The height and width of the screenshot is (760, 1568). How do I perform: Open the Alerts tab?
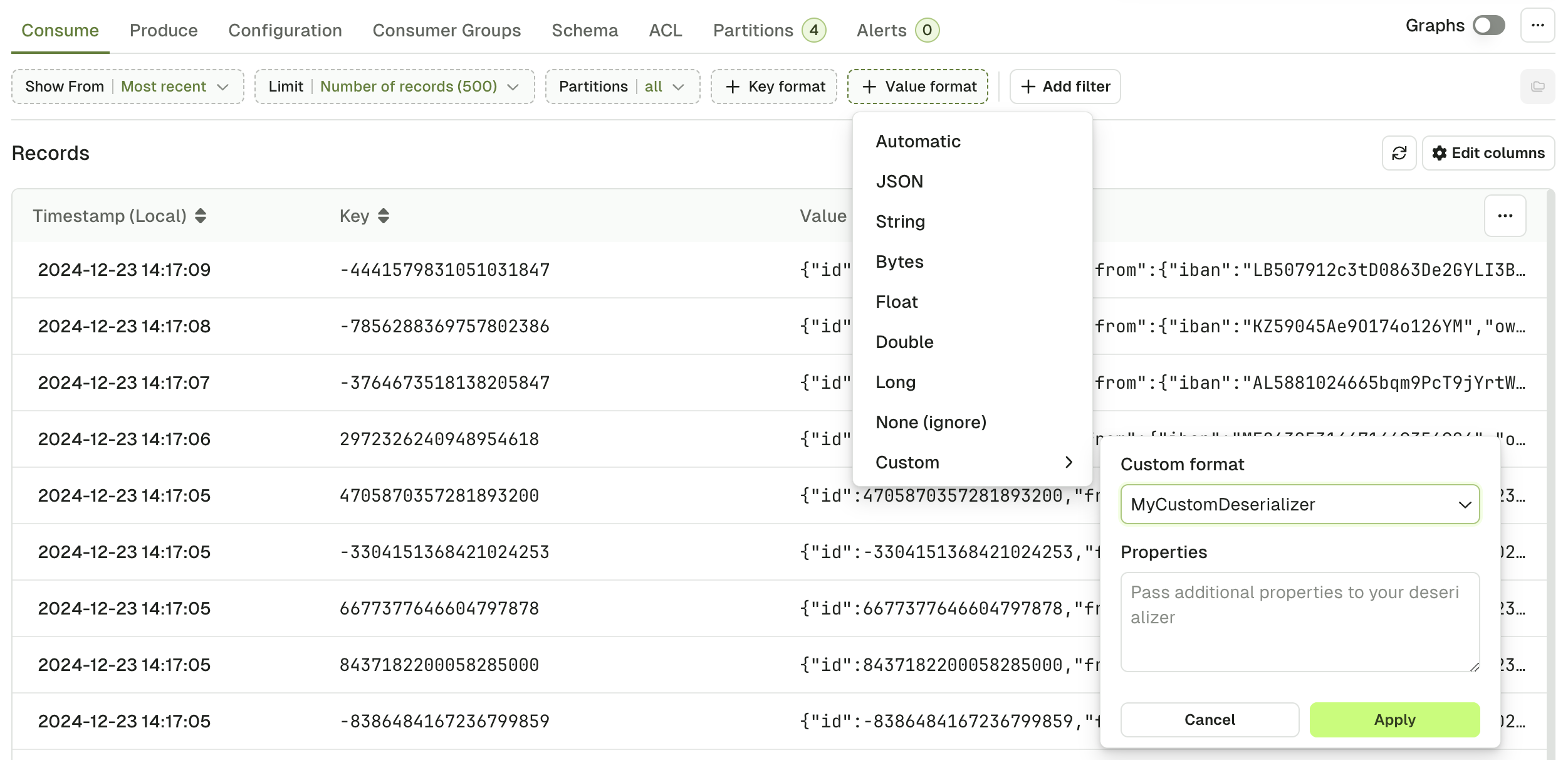tap(897, 30)
